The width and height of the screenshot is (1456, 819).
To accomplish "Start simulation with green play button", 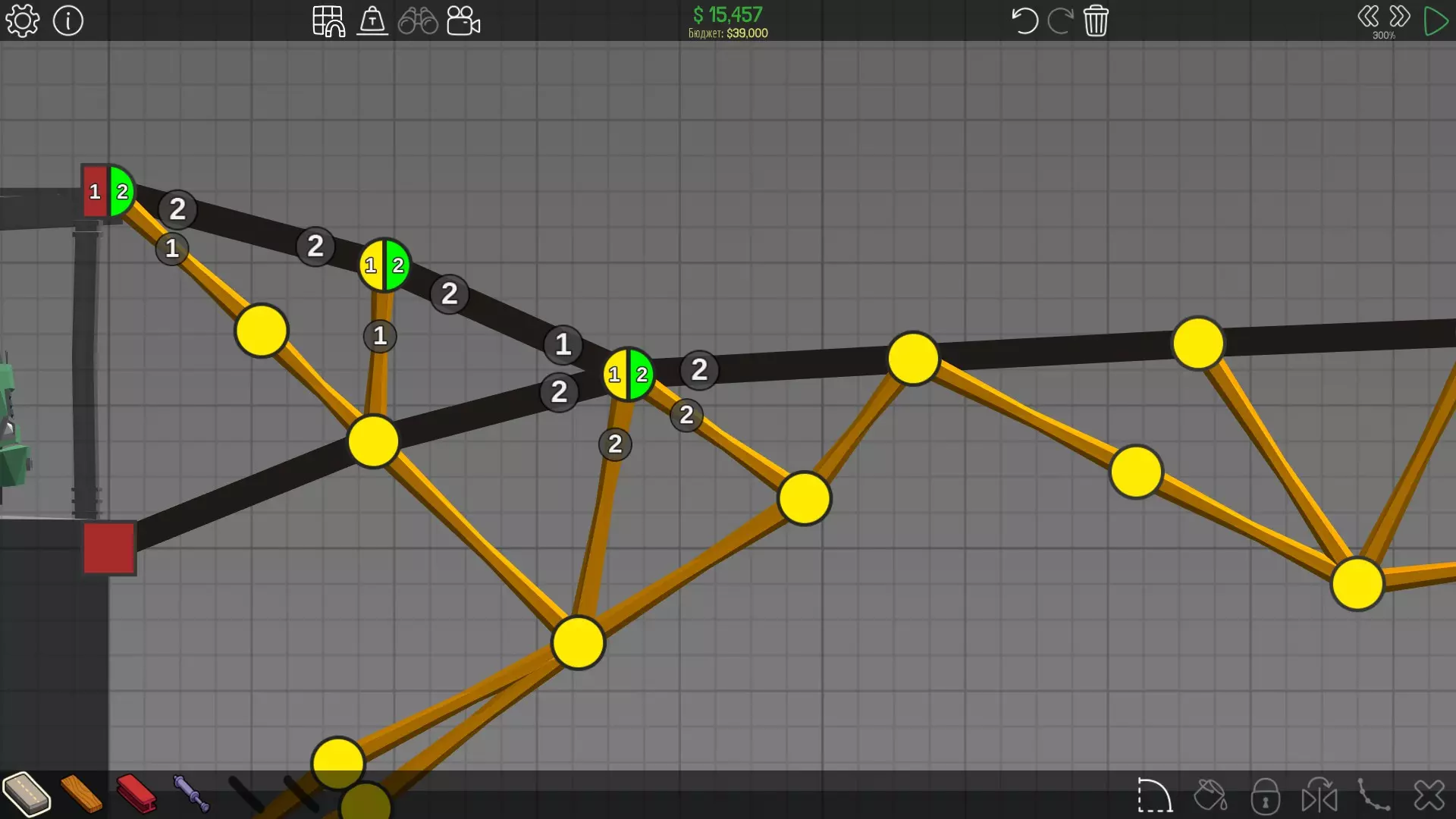I will (x=1436, y=20).
